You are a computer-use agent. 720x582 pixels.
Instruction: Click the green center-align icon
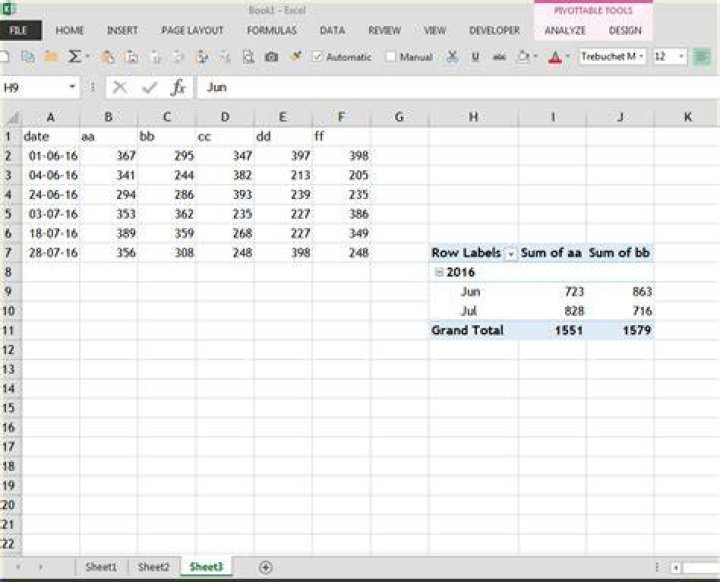(702, 57)
